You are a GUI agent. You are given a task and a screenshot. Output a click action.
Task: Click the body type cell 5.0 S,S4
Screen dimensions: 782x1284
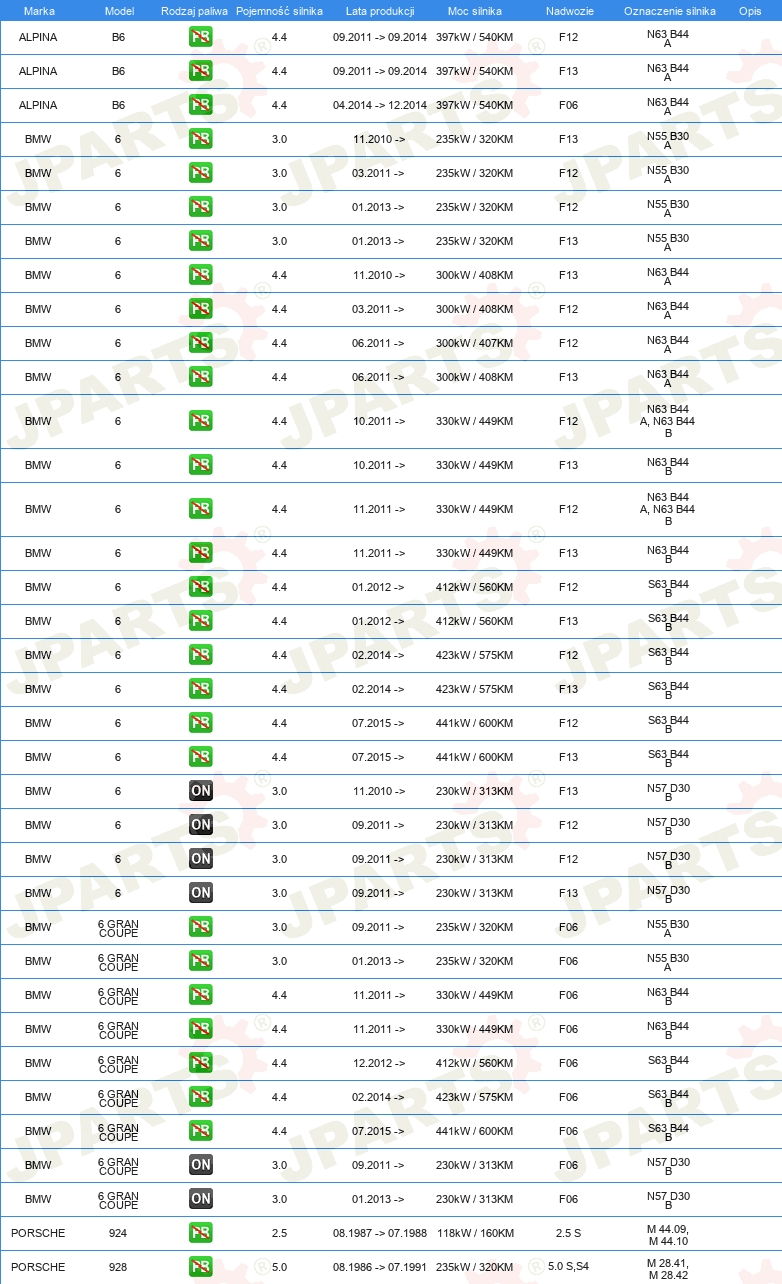[x=569, y=1268]
